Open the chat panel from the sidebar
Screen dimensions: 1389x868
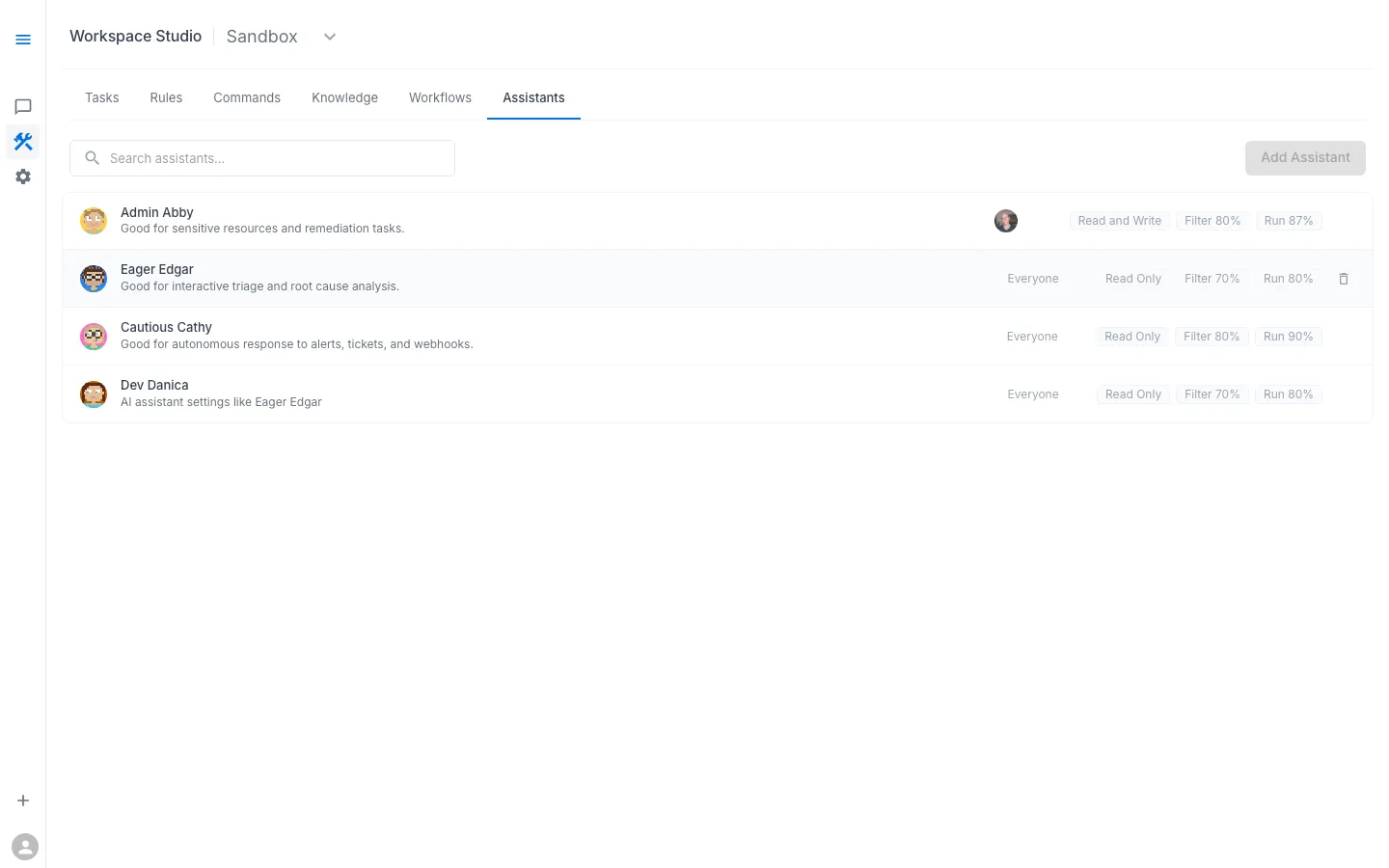23,106
